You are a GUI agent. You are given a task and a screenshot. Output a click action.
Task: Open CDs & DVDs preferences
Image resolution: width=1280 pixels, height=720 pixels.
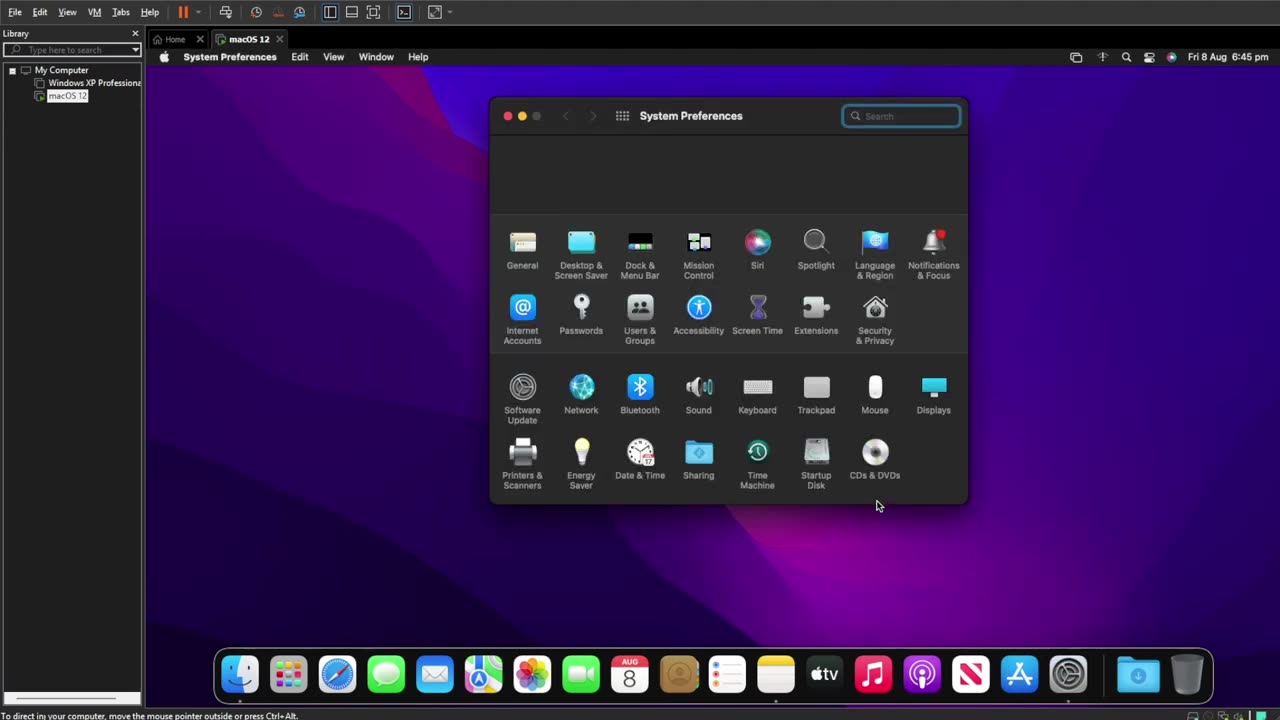click(875, 460)
